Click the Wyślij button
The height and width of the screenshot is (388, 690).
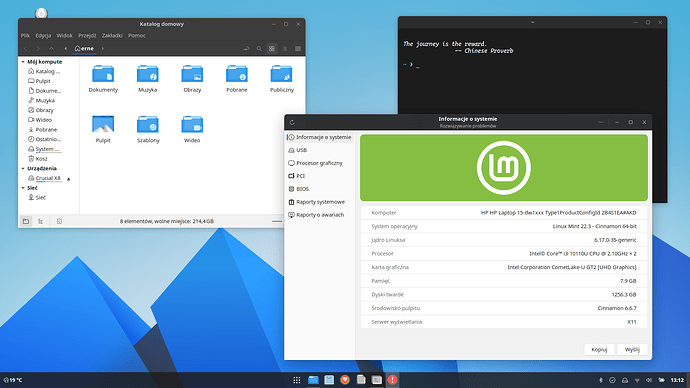pos(632,349)
